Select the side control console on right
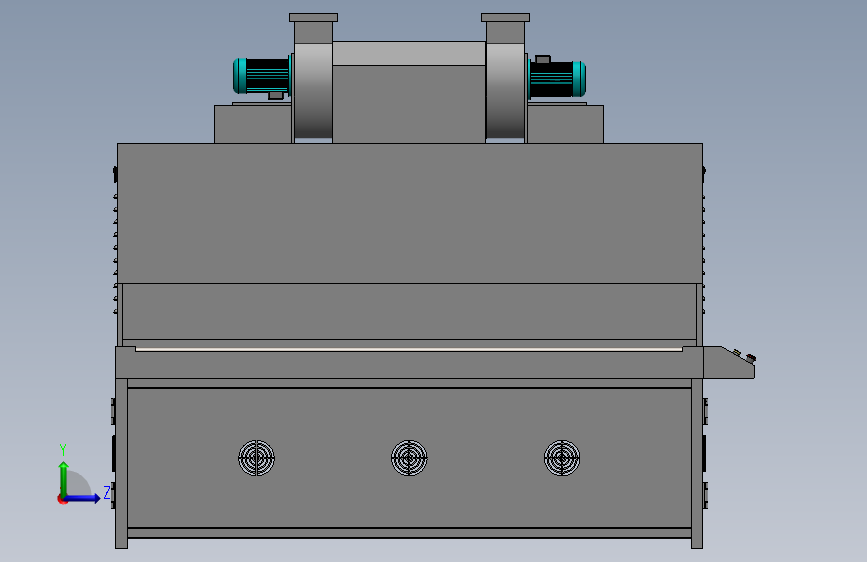This screenshot has height=562, width=867. pyautogui.click(x=729, y=363)
